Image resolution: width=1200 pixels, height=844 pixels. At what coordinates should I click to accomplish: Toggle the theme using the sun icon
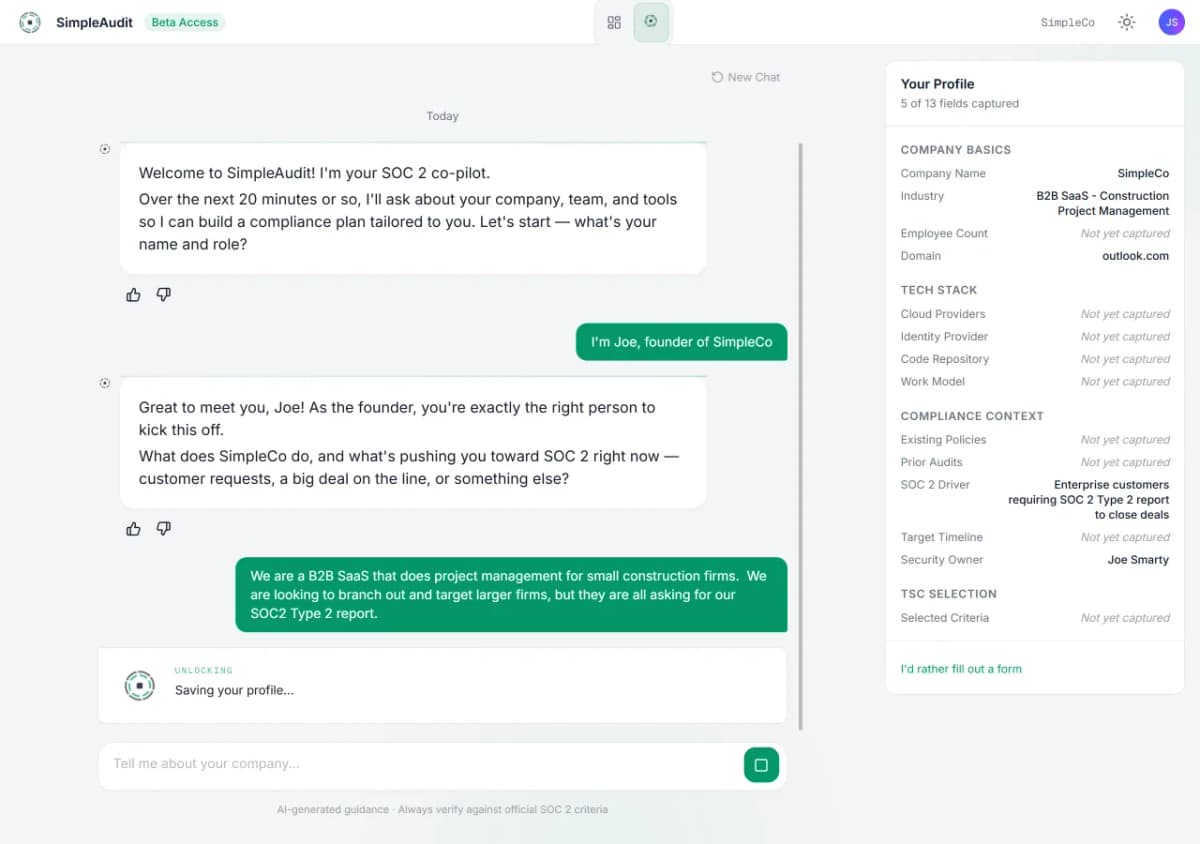(x=1126, y=21)
